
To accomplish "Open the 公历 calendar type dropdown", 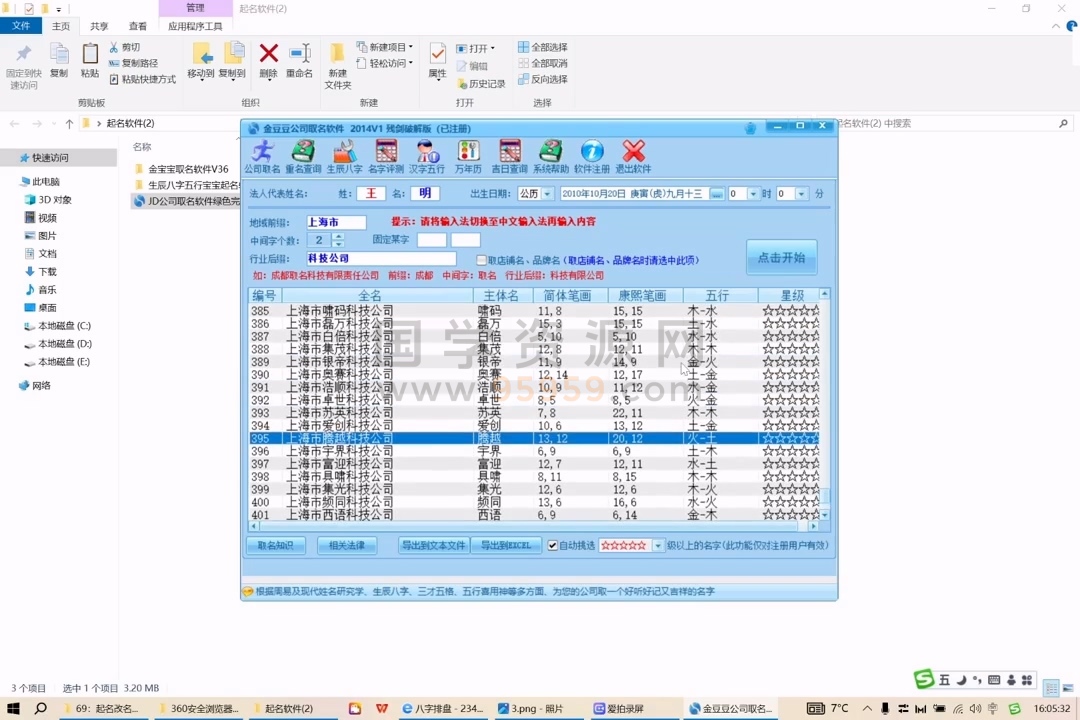I will pos(547,194).
